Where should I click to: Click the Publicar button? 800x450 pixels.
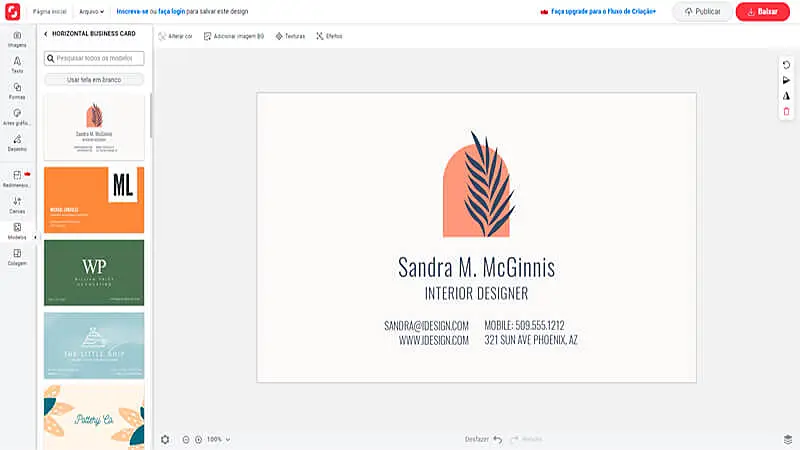click(703, 11)
